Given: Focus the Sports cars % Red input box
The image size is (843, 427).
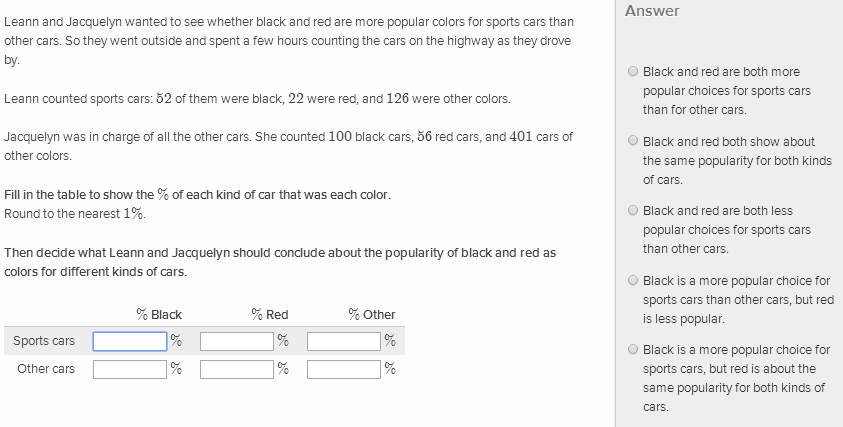Looking at the screenshot, I should 237,341.
